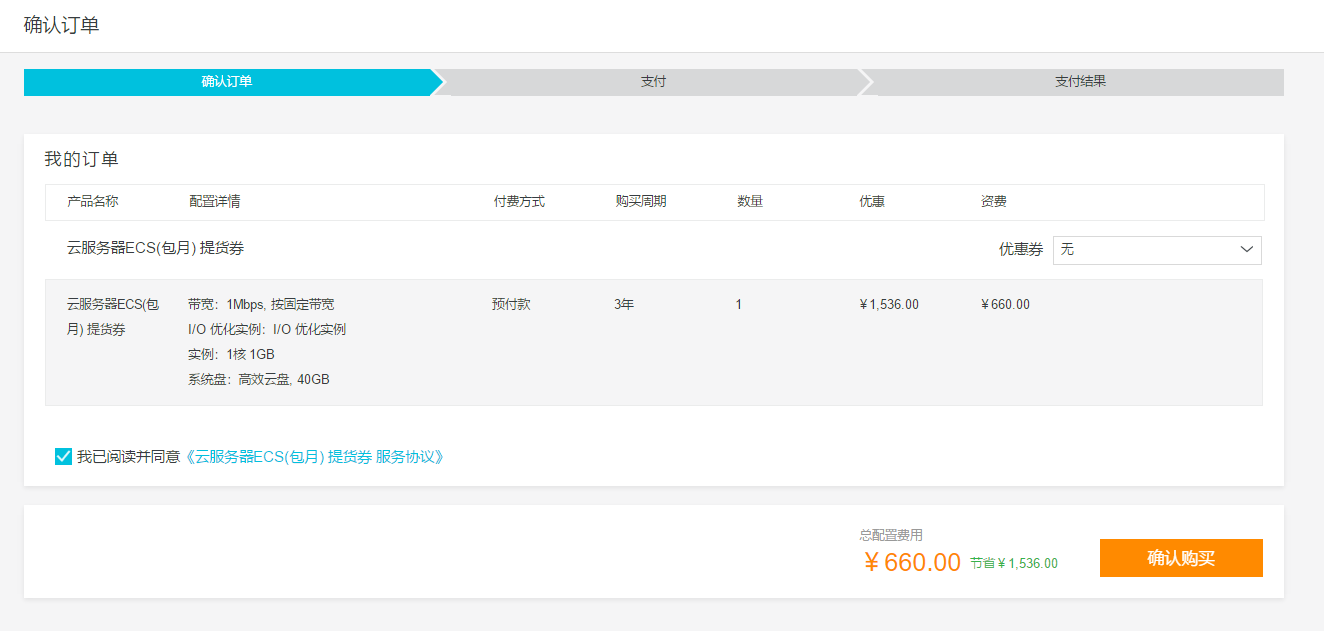The width and height of the screenshot is (1324, 631).
Task: Click the 产品名称 column header
Action: point(93,202)
